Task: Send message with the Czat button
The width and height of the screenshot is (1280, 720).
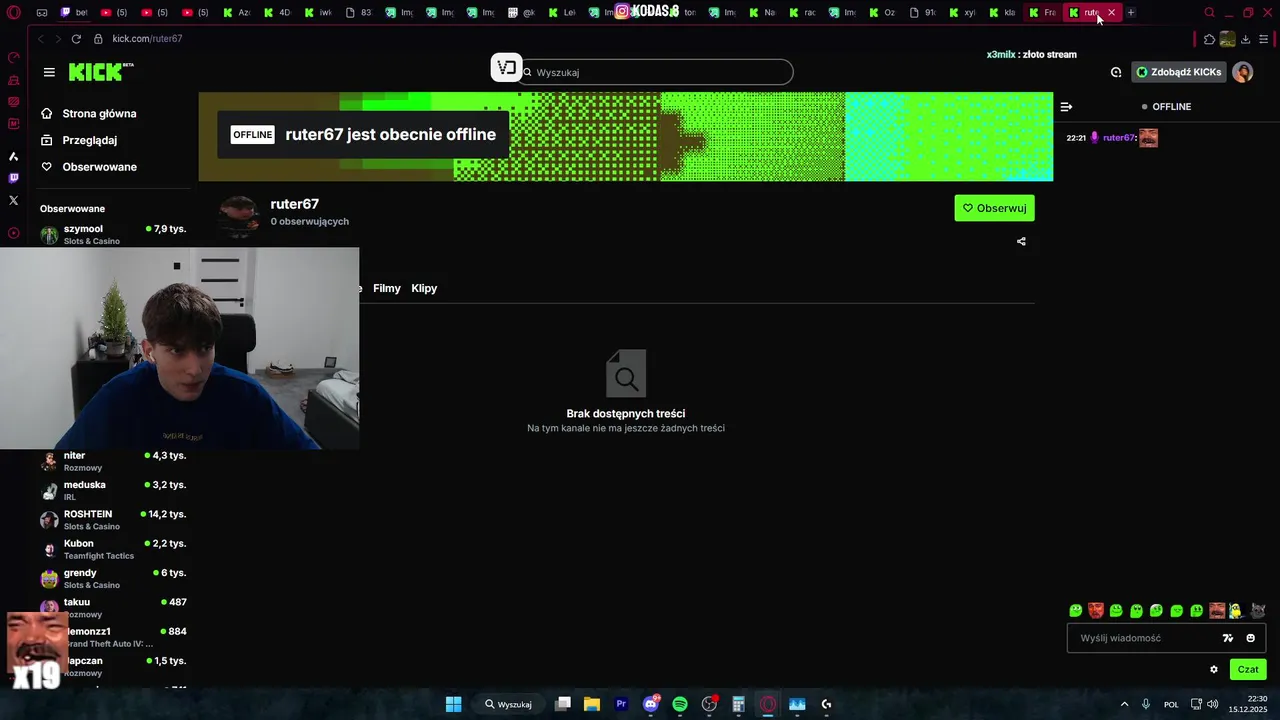Action: (x=1248, y=670)
